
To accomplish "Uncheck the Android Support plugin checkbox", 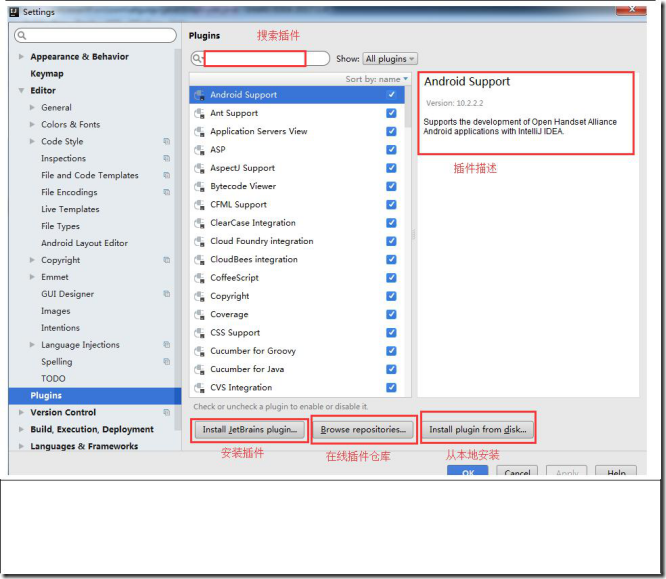I will pos(391,95).
